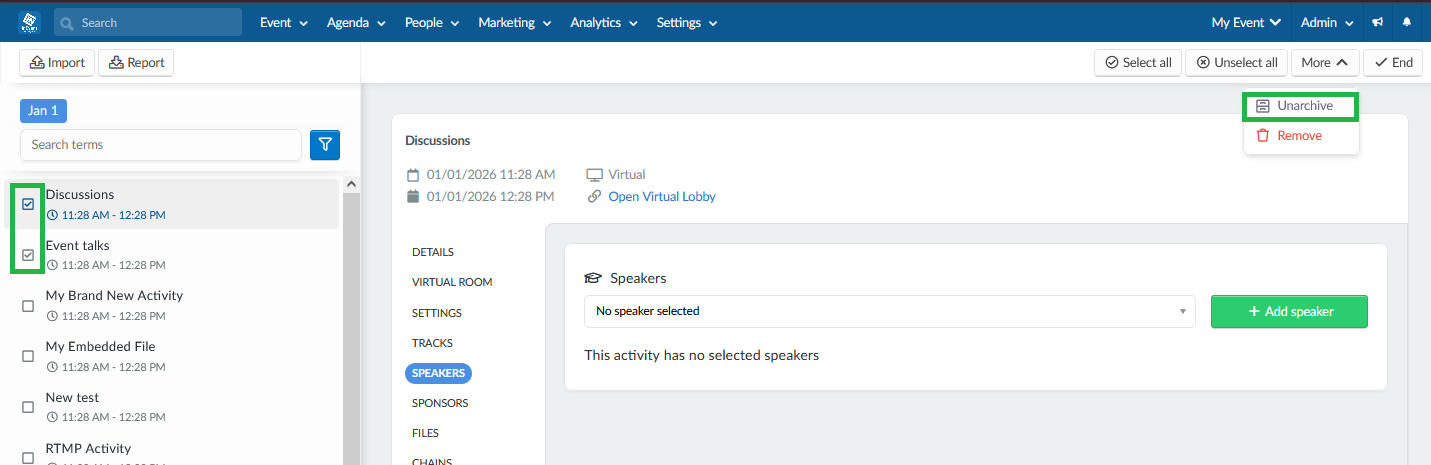Screen dimensions: 1431x465
Task: Select the SPEAKERS tab
Action: pos(438,373)
